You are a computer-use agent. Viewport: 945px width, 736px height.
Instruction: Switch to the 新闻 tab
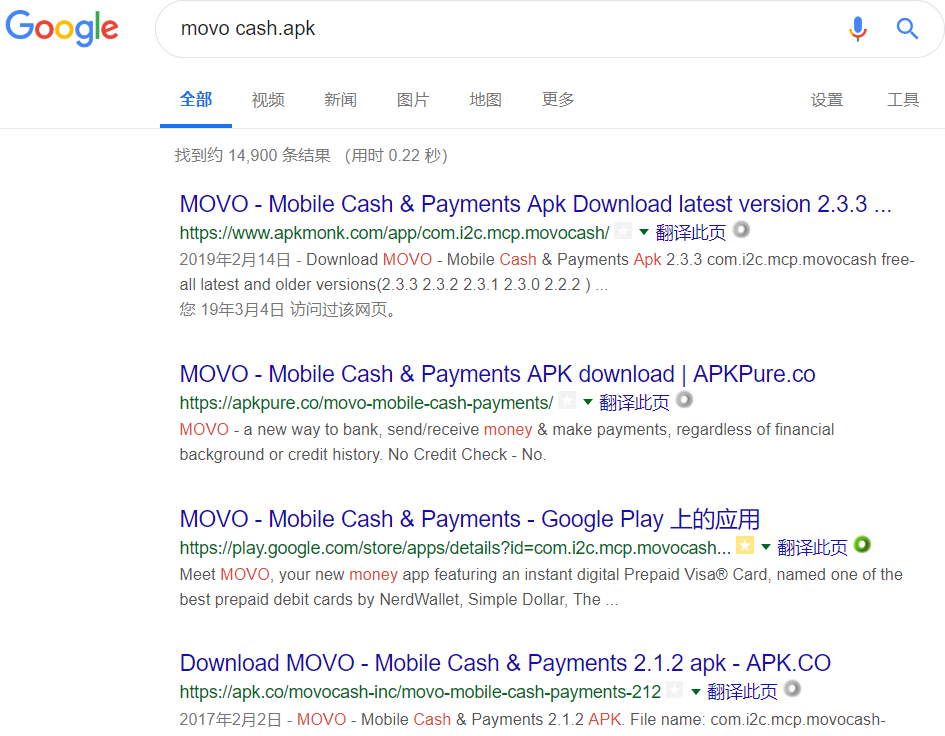coord(341,99)
